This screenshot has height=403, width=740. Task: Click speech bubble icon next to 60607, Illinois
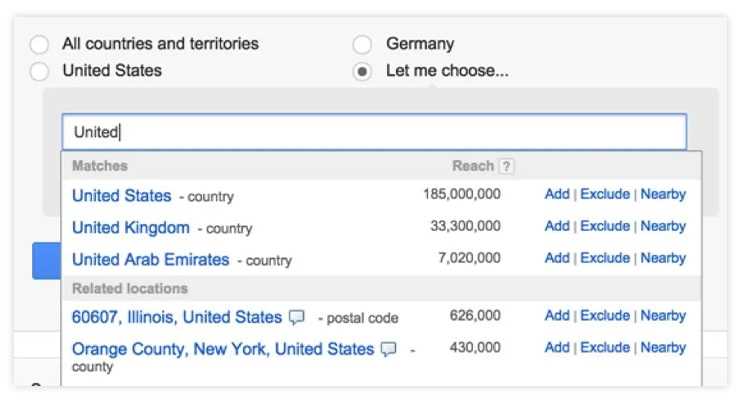[x=296, y=317]
